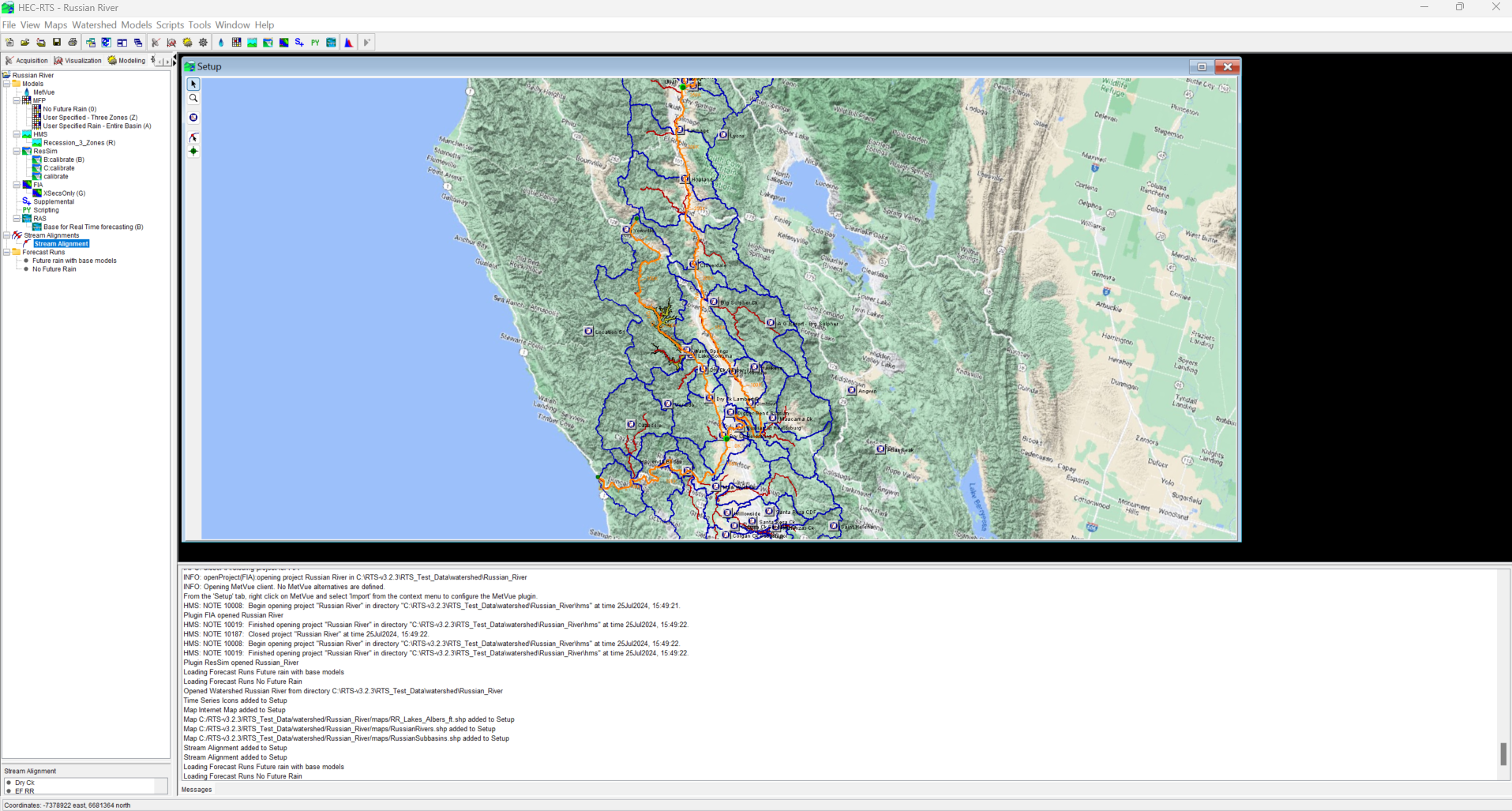Maximize the Setup map window
This screenshot has height=811, width=1512.
(1202, 67)
